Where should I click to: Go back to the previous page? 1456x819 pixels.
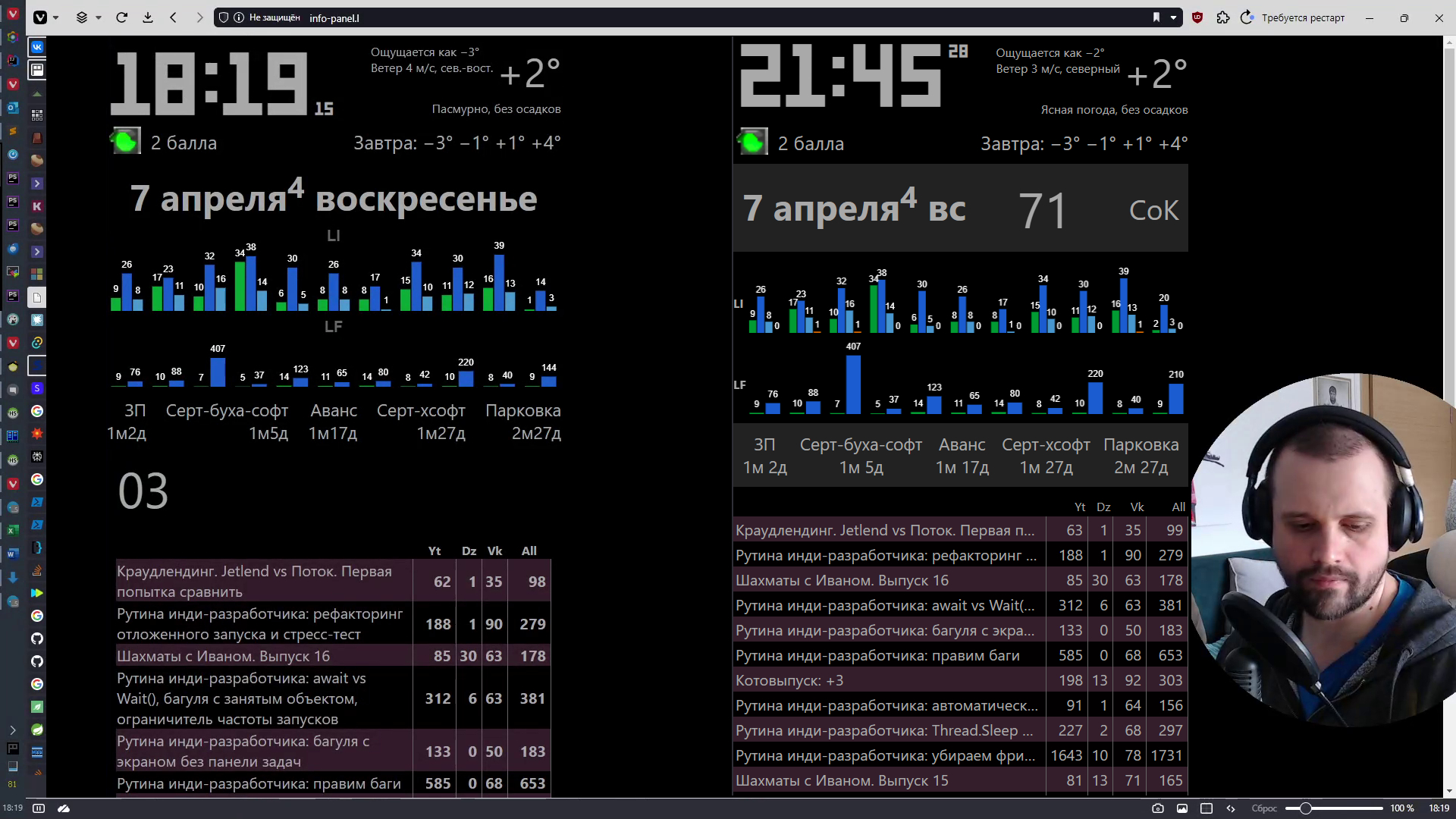point(174,17)
